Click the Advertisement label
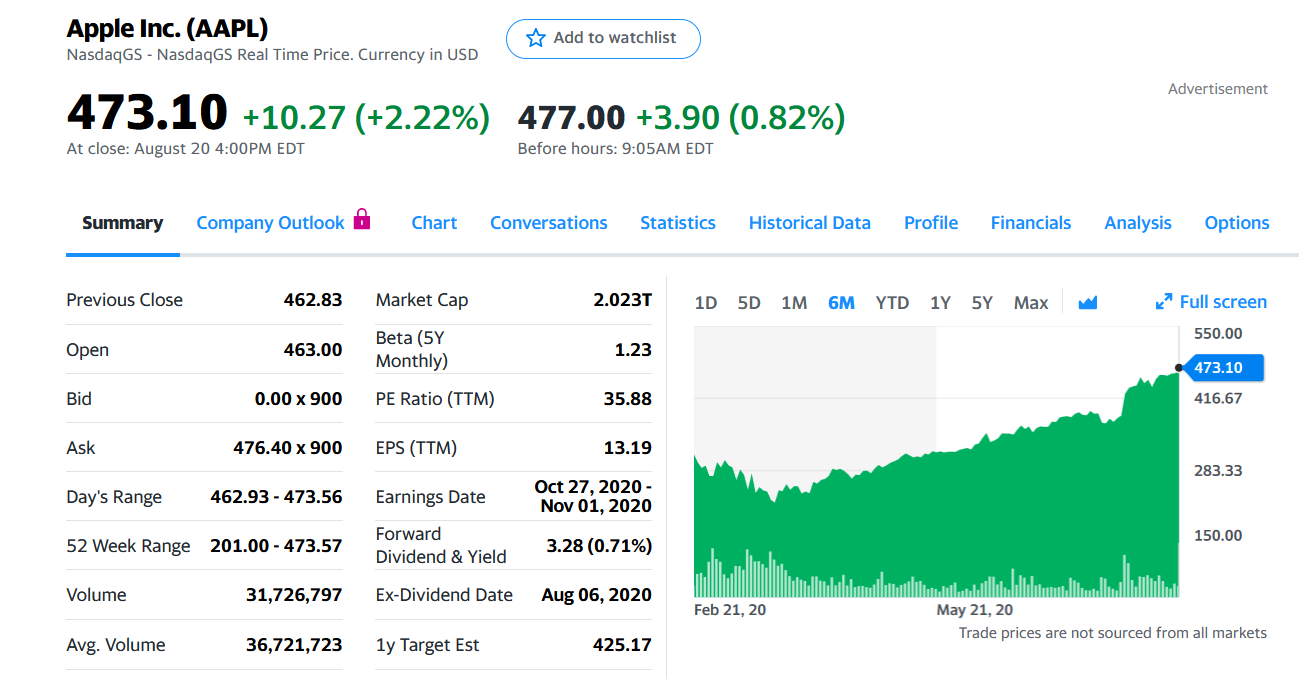Viewport: 1299px width, 679px height. click(x=1218, y=89)
